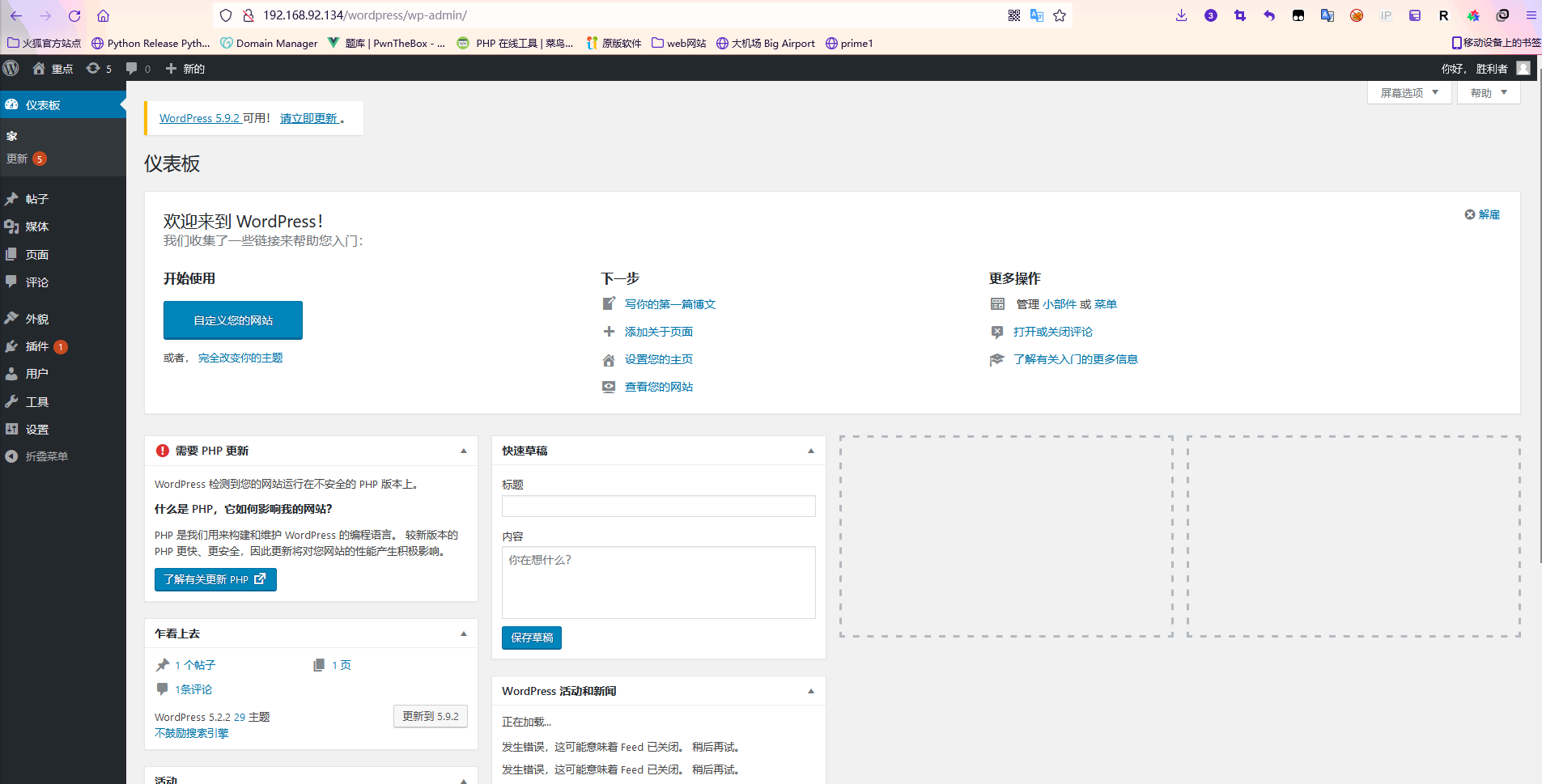The height and width of the screenshot is (784, 1542).
Task: Open the QR code icon in address bar
Action: coord(1014,15)
